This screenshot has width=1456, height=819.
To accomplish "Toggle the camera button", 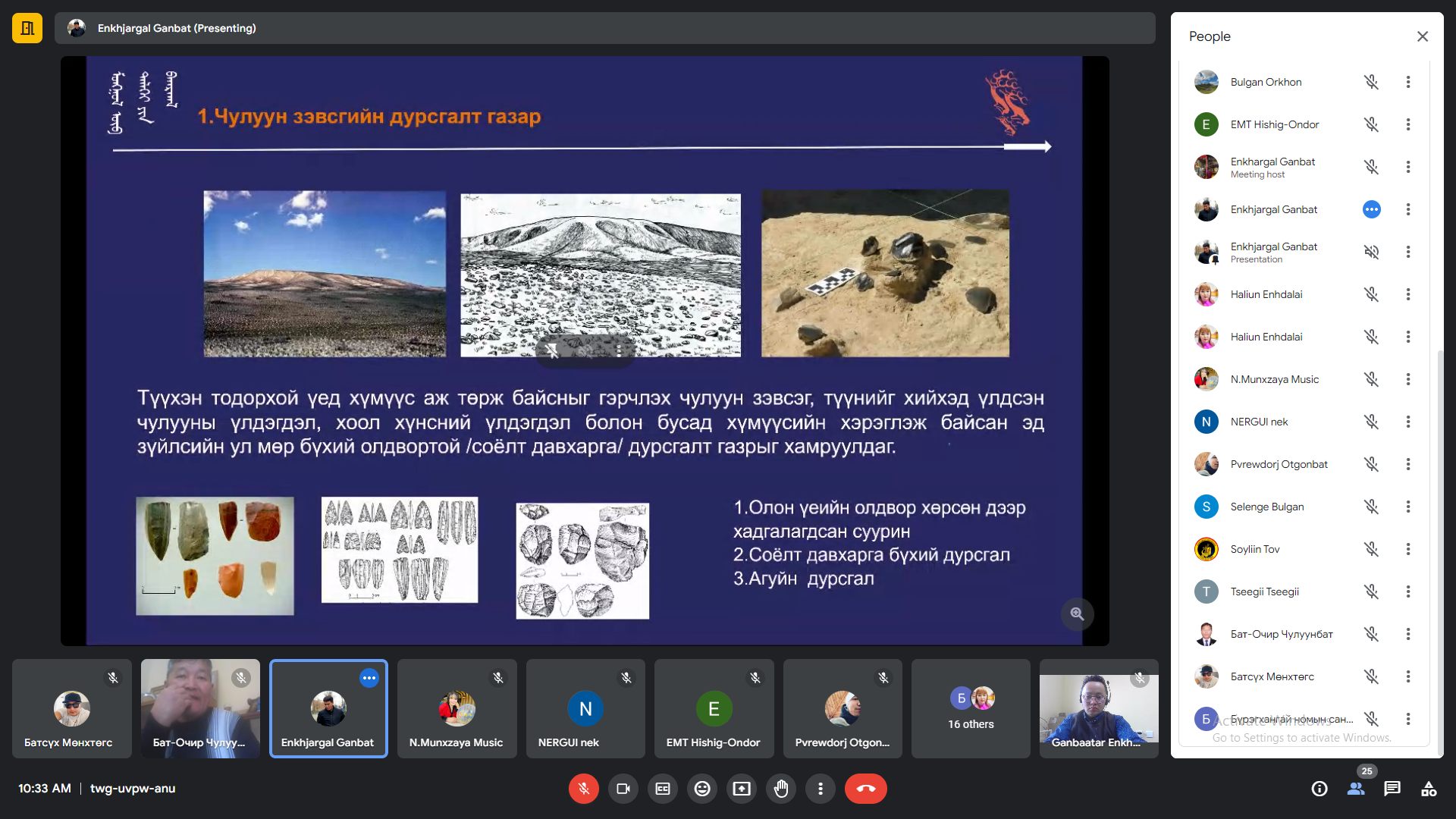I will click(623, 789).
